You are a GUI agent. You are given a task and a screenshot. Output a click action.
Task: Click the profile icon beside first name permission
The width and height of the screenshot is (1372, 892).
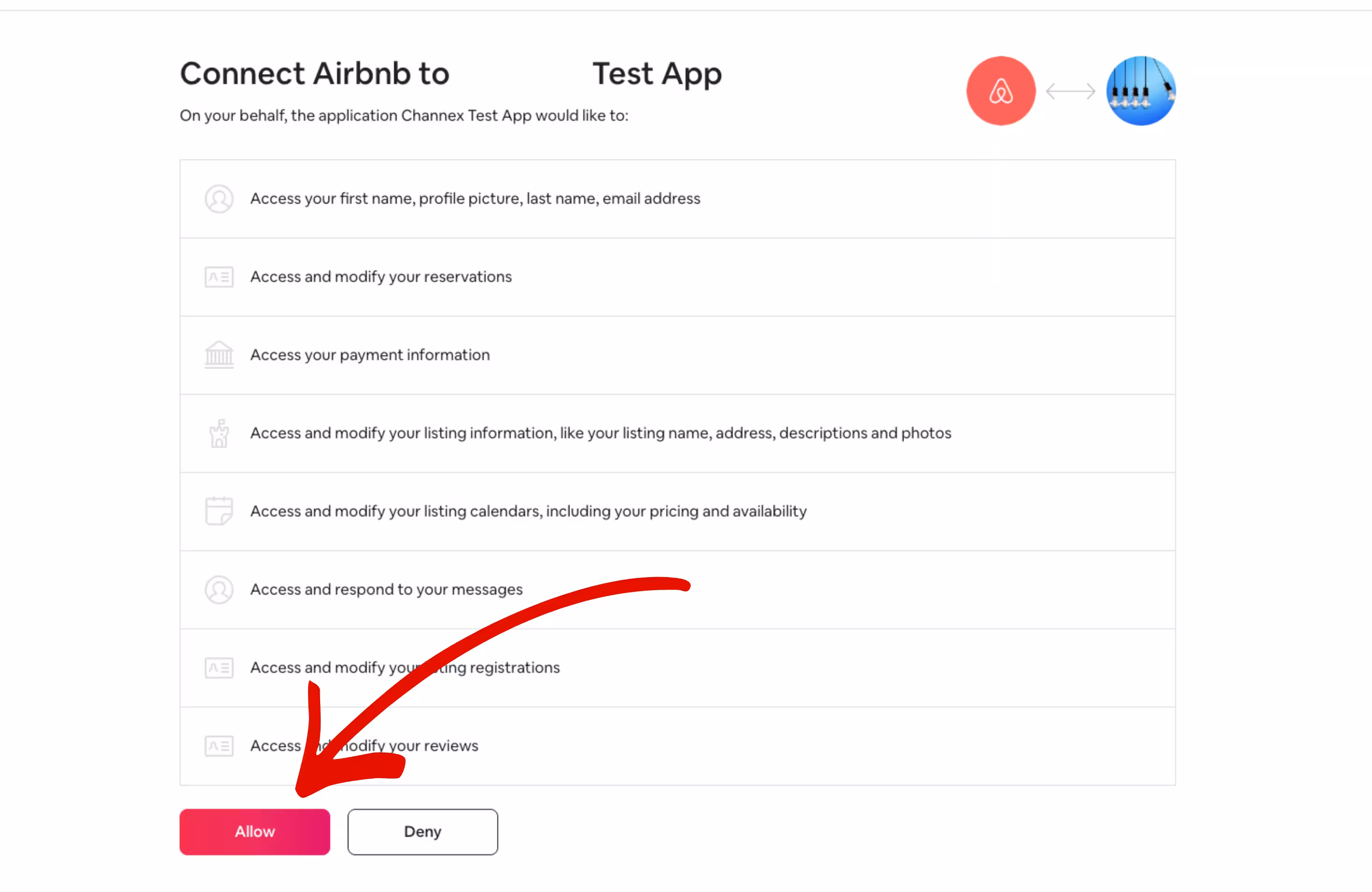pos(219,199)
